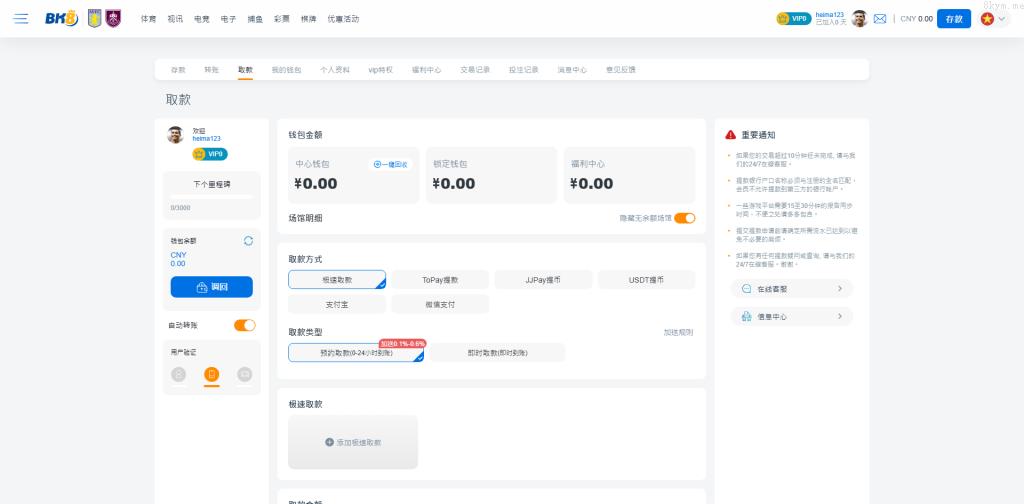This screenshot has height=504, width=1024.
Task: Select the orange phone verification icon
Action: click(211, 374)
